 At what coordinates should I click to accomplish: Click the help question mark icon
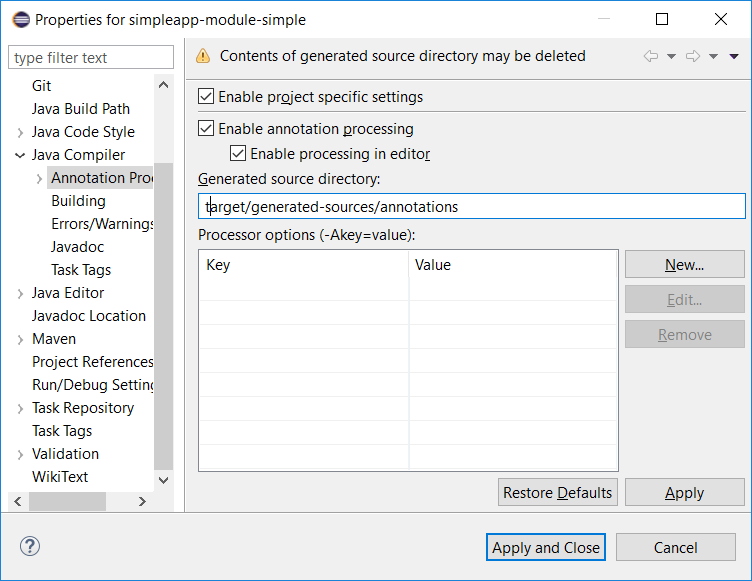pyautogui.click(x=29, y=547)
